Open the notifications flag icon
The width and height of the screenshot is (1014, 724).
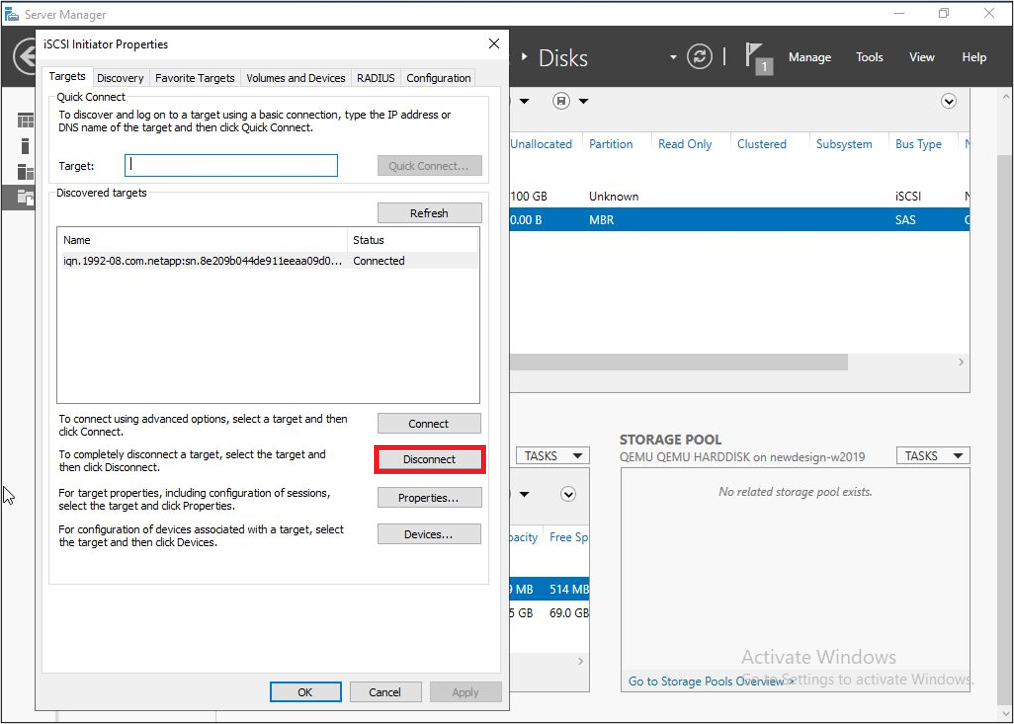759,57
